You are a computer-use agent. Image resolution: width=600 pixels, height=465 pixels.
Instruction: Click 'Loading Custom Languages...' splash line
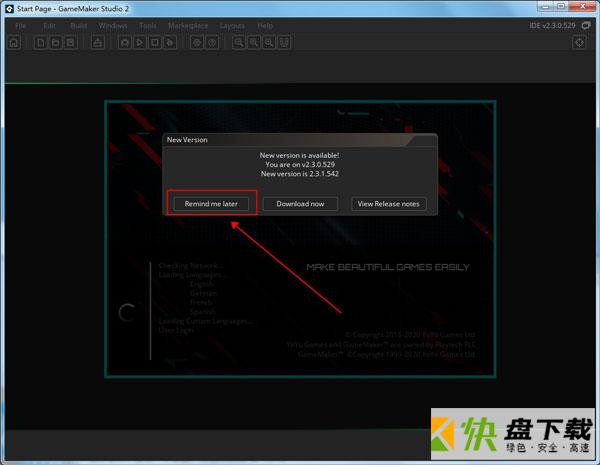(x=205, y=321)
